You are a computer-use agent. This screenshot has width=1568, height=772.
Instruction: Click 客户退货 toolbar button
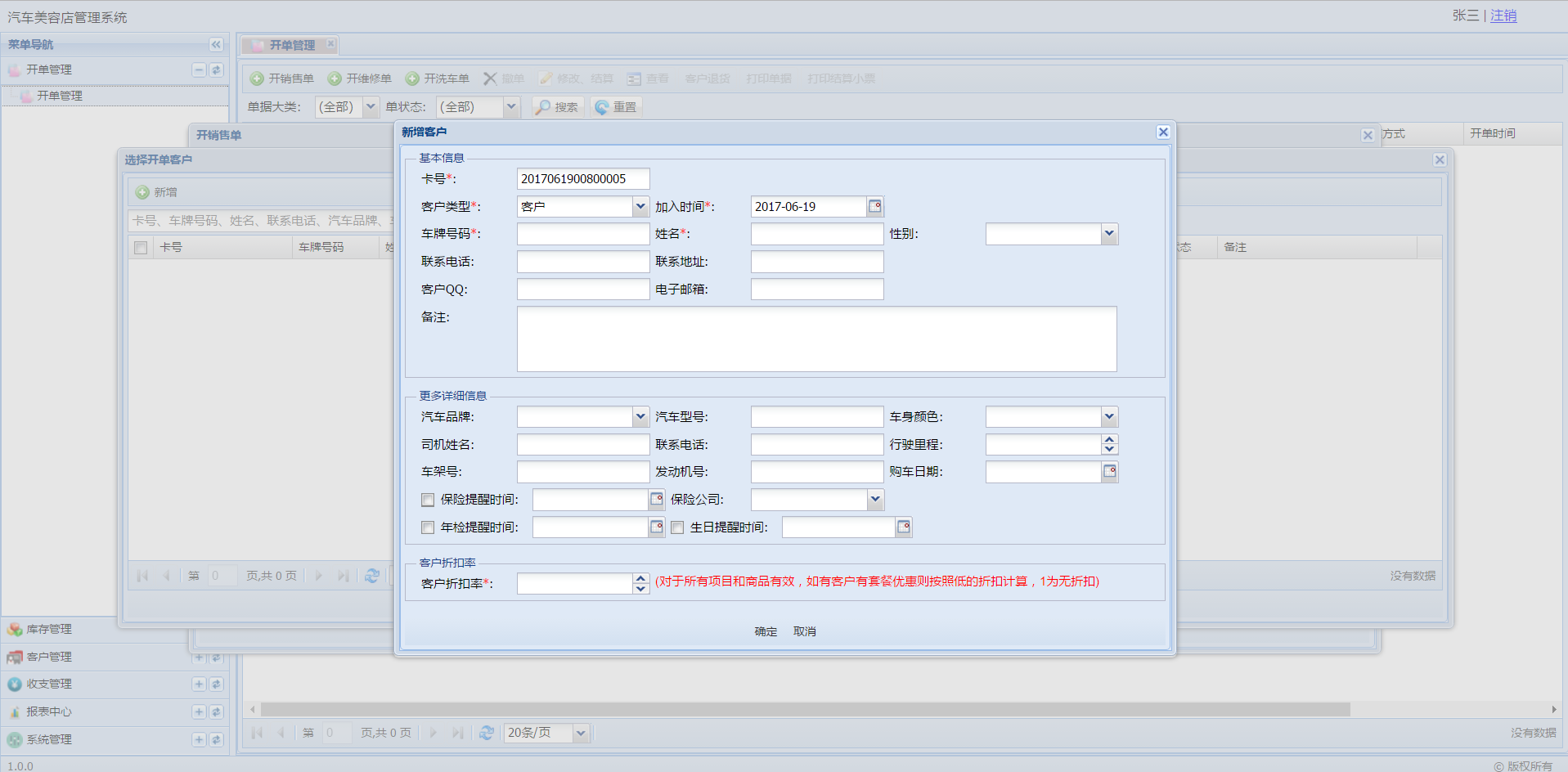coord(708,79)
